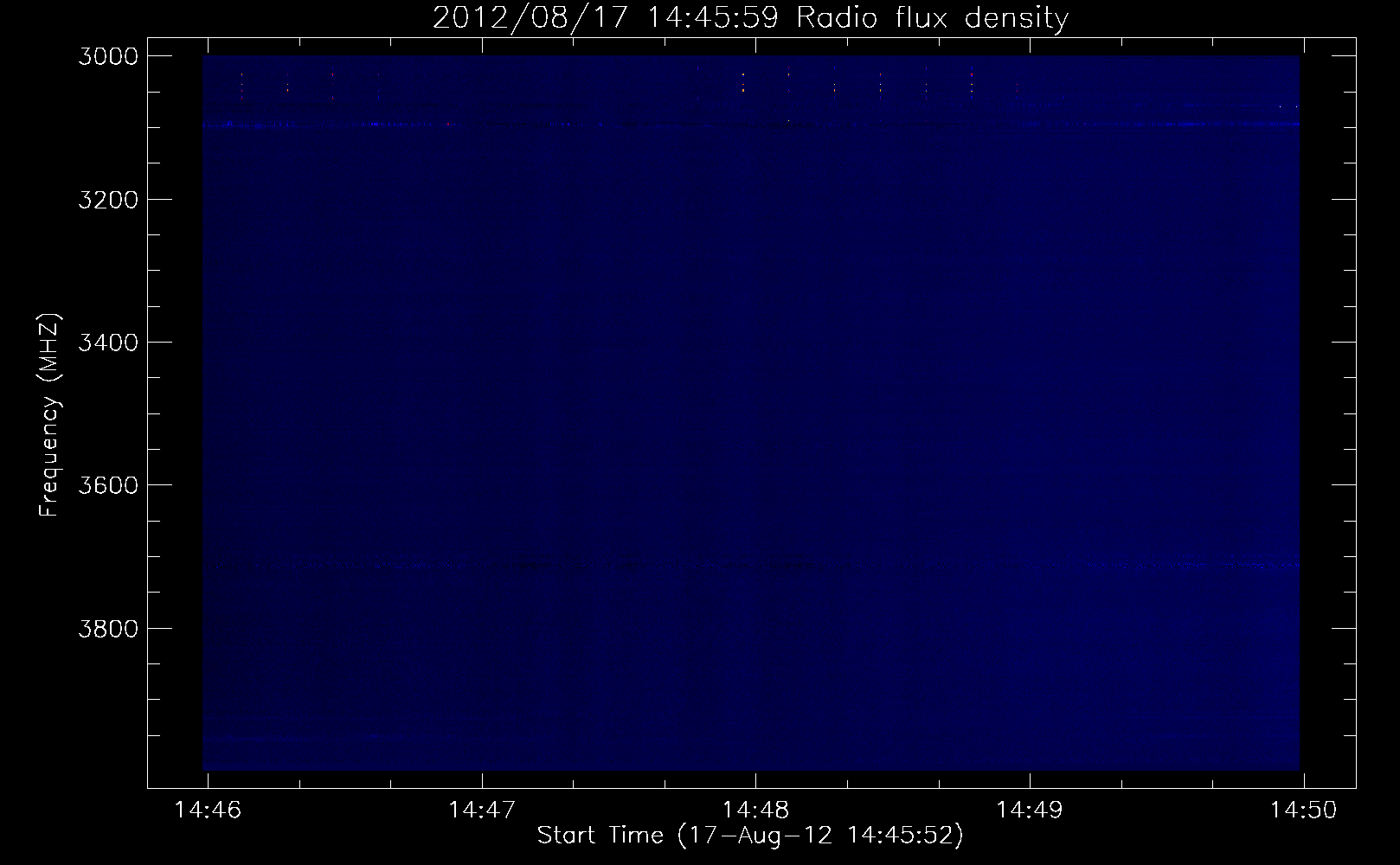This screenshot has height=865, width=1400.
Task: Click the 14:47 time tick label
Action: (x=482, y=810)
